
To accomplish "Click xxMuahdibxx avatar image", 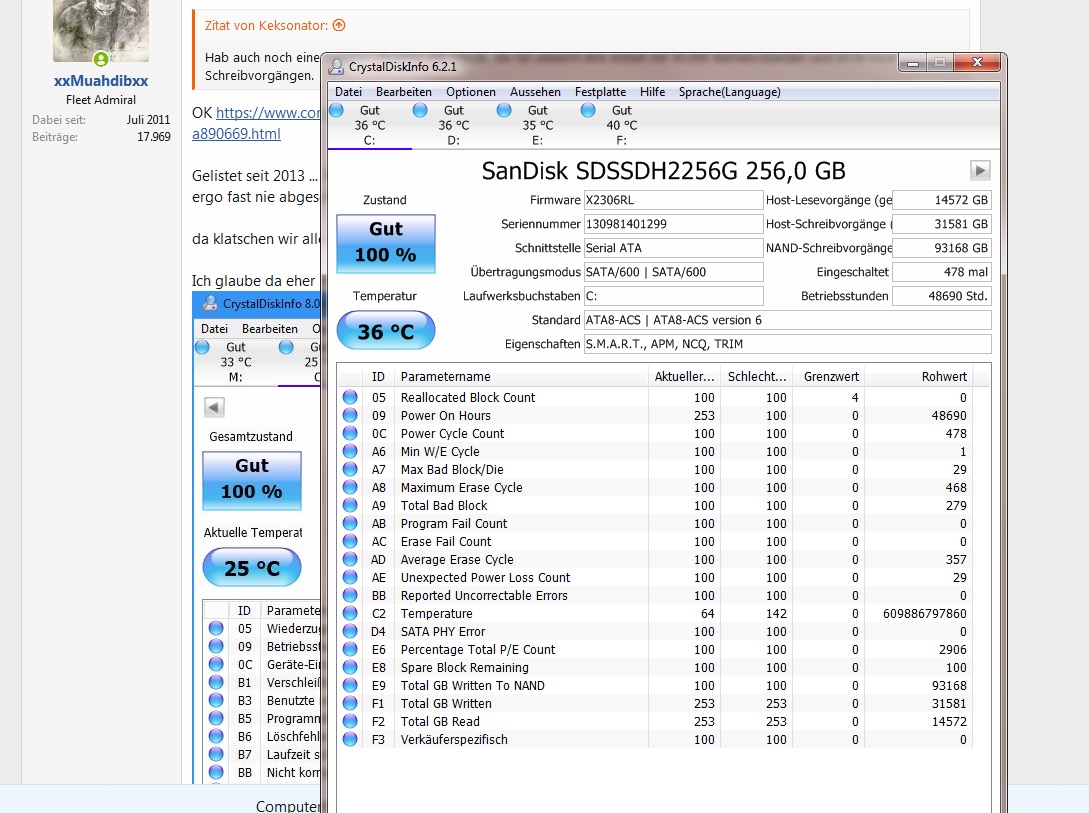I will click(101, 31).
